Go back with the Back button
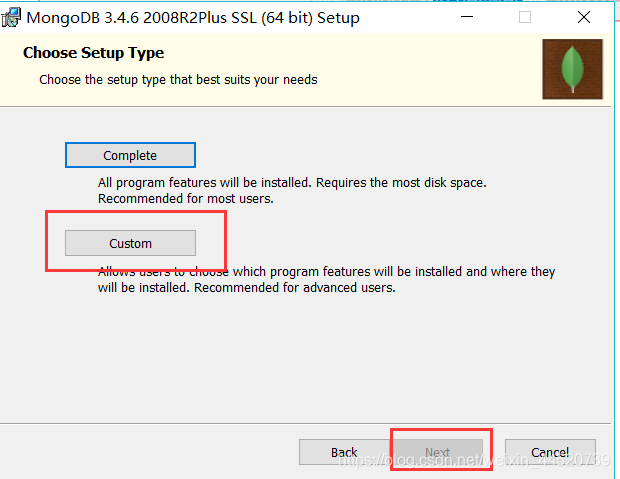Image resolution: width=620 pixels, height=479 pixels. 344,452
